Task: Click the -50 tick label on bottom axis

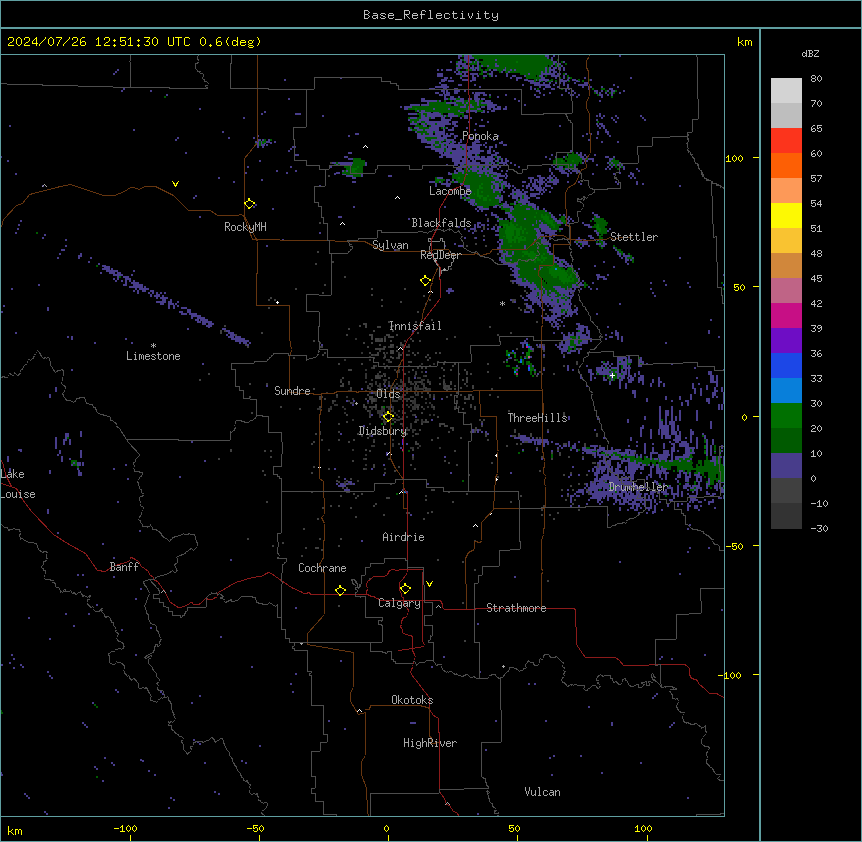Action: 255,828
